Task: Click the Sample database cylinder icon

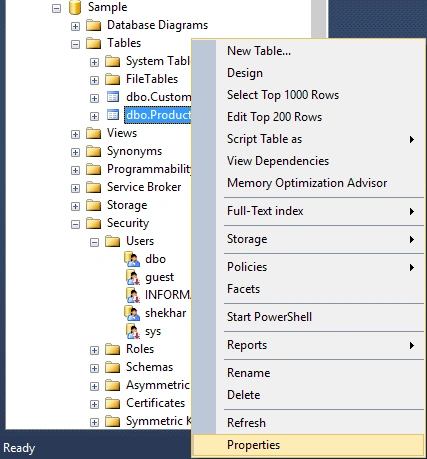Action: (x=75, y=7)
